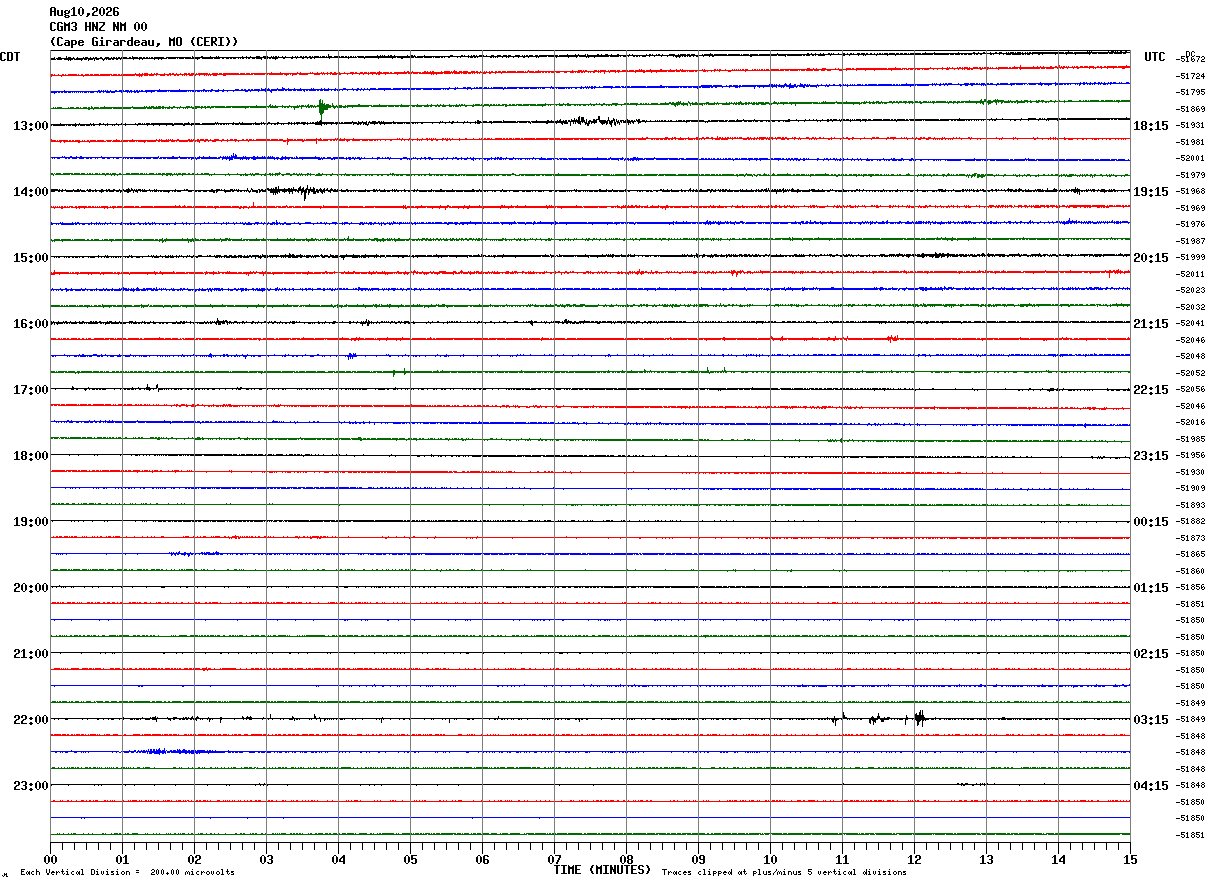Click the UTC timezone header
The width and height of the screenshot is (1210, 886).
tap(1155, 57)
